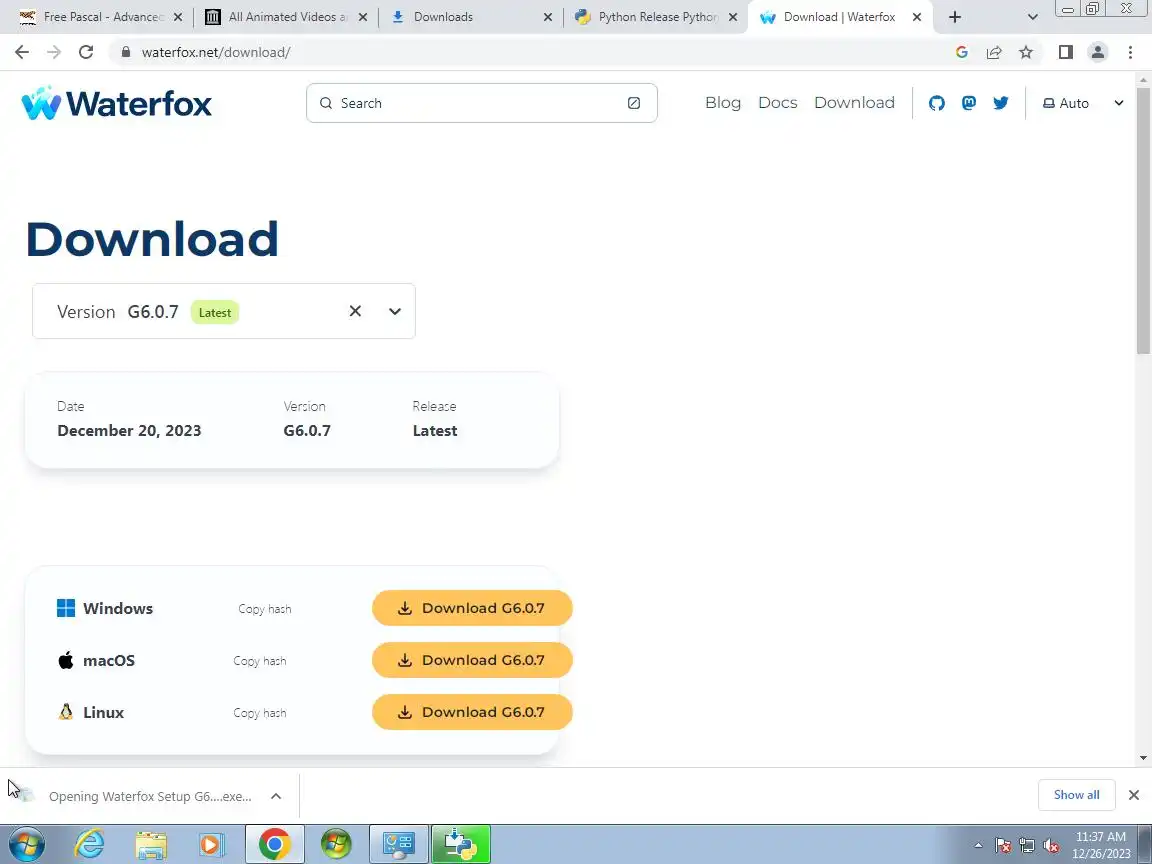The image size is (1152, 864).
Task: Open Internet Explorer from taskbar
Action: click(90, 844)
